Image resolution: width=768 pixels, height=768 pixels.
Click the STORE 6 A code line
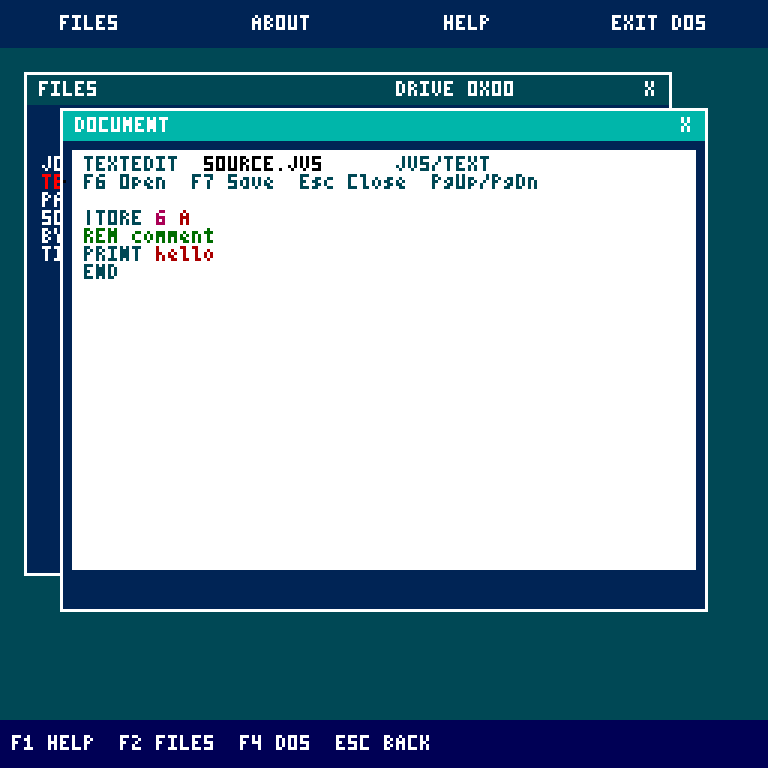tap(136, 218)
